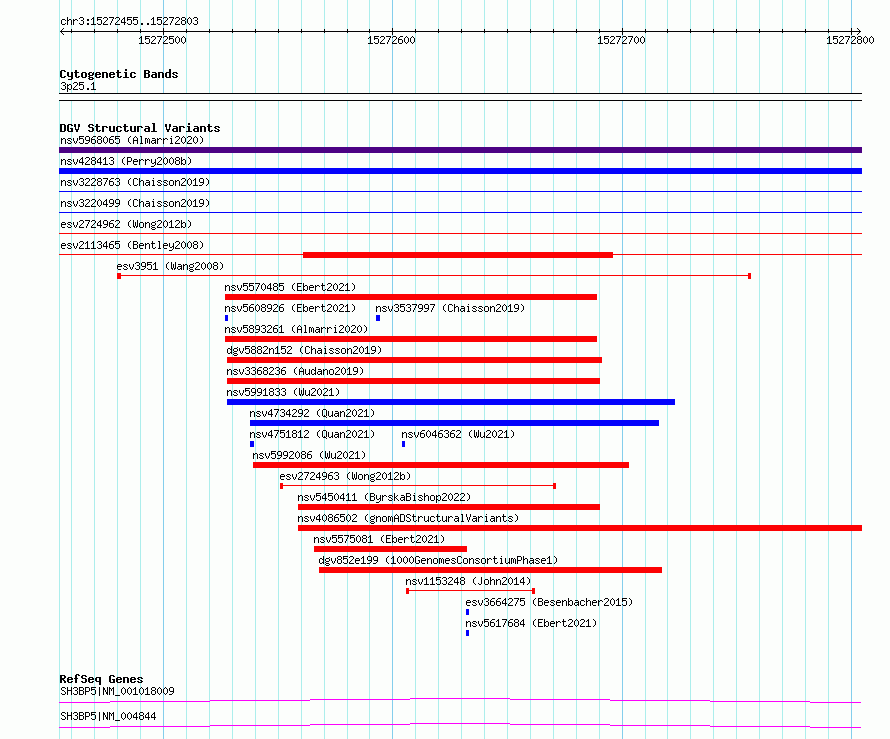Click nsv5575081 (Ebert2021) label

[x=379, y=539]
